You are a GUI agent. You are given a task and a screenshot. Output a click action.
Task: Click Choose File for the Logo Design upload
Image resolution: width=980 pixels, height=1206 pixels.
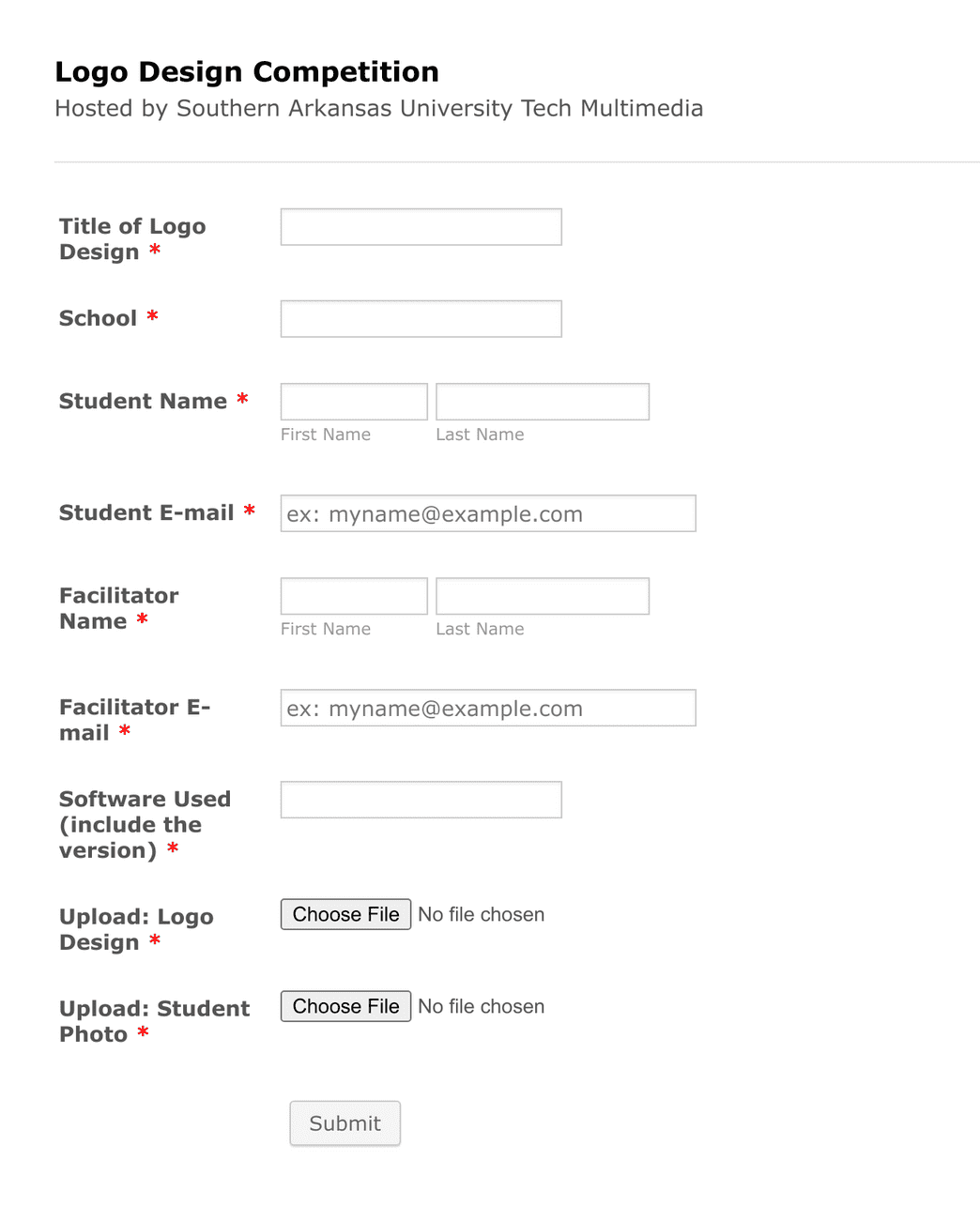pos(345,914)
